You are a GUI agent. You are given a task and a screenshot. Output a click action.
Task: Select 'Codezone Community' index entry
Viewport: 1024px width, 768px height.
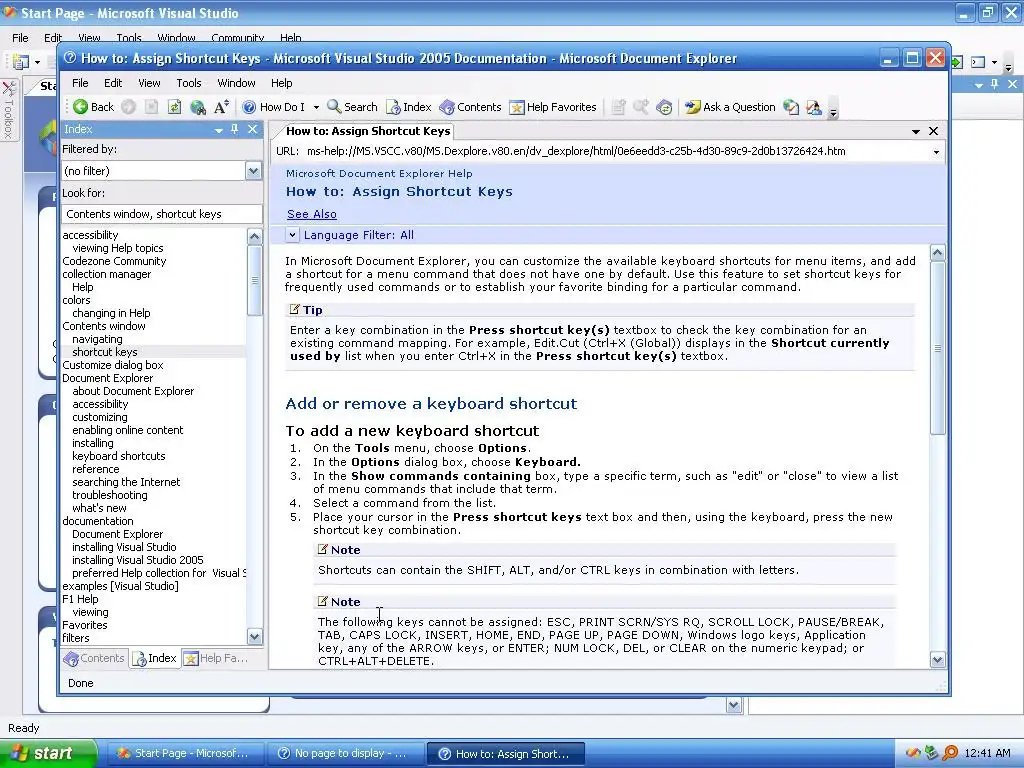114,261
